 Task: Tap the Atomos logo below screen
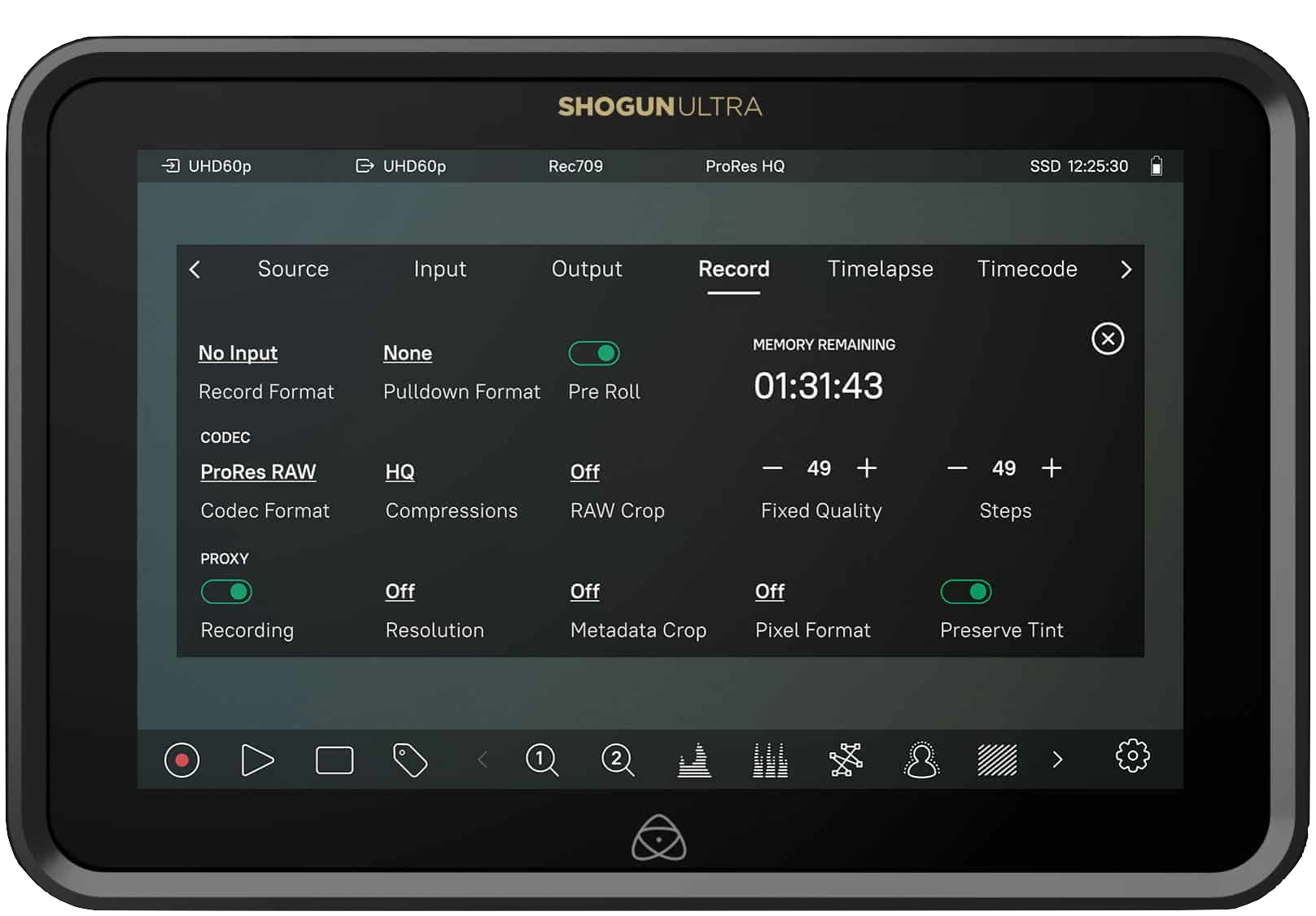point(659,838)
